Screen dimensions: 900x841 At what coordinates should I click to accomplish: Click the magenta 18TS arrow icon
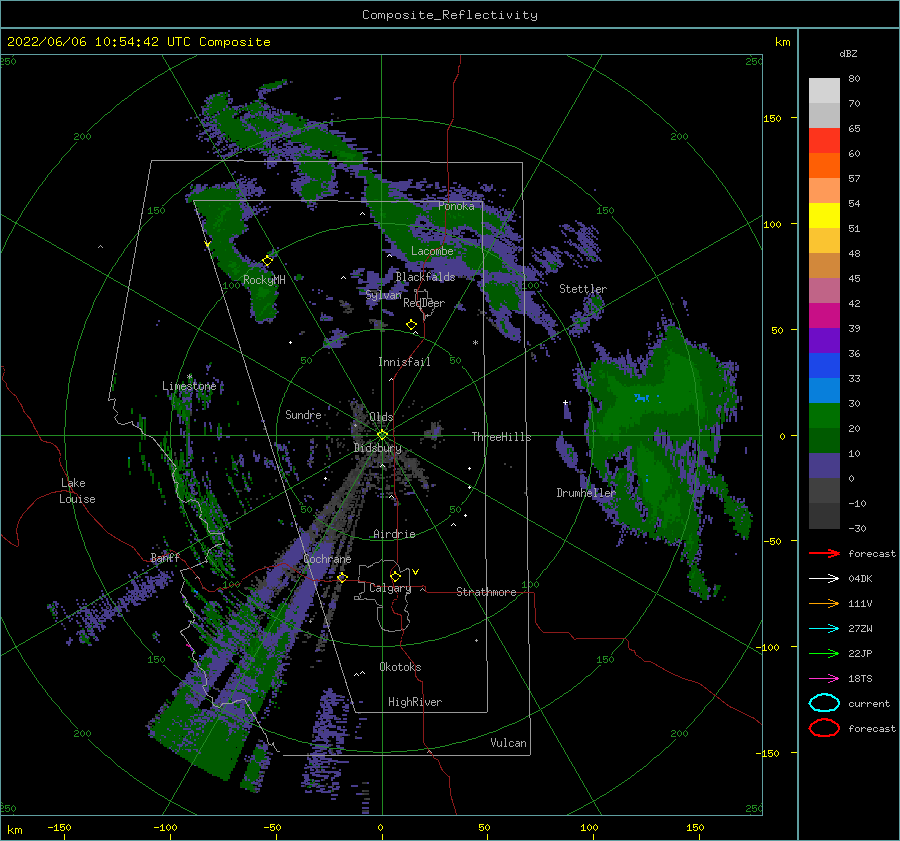tap(824, 679)
